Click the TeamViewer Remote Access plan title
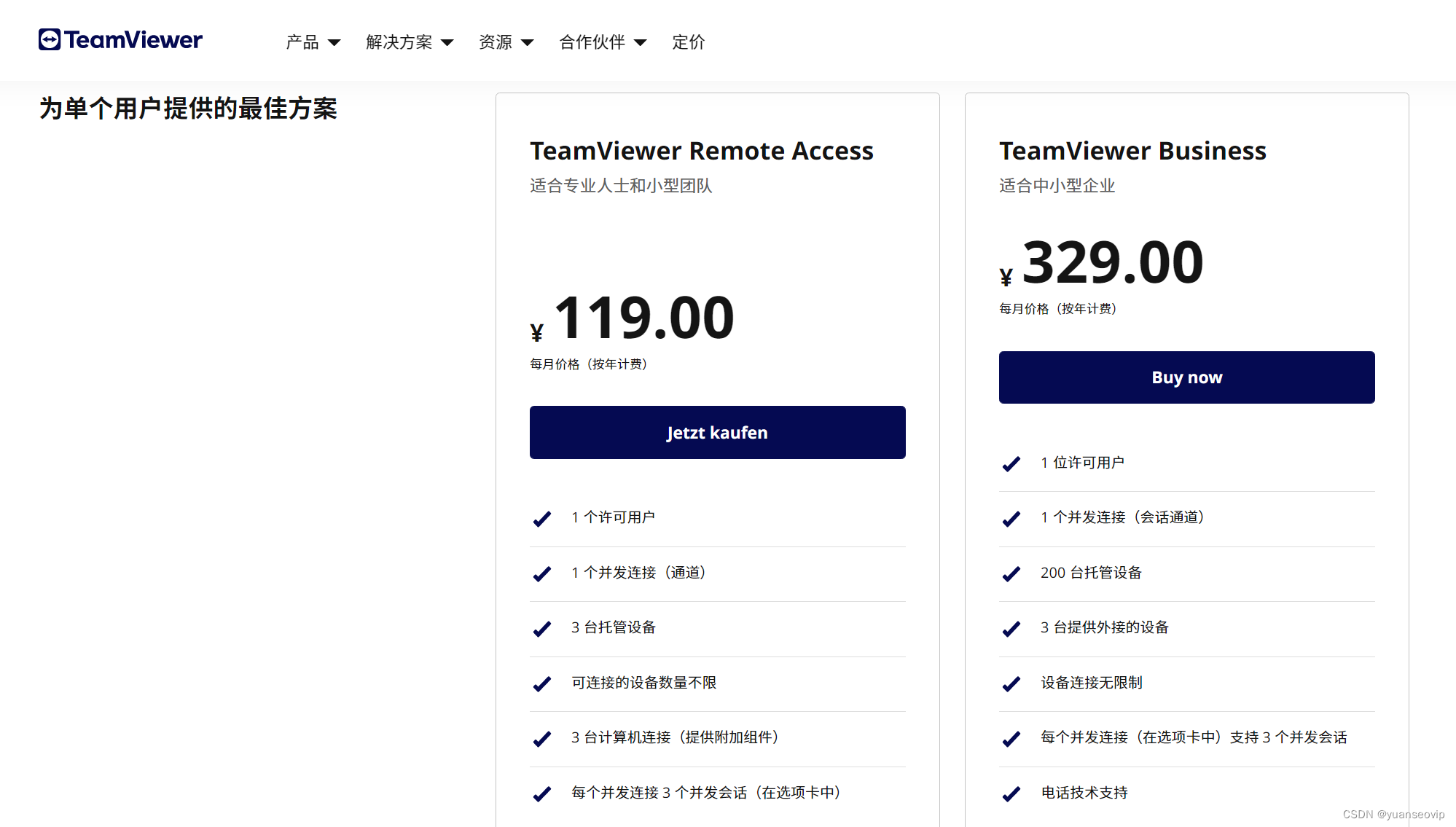 [701, 151]
